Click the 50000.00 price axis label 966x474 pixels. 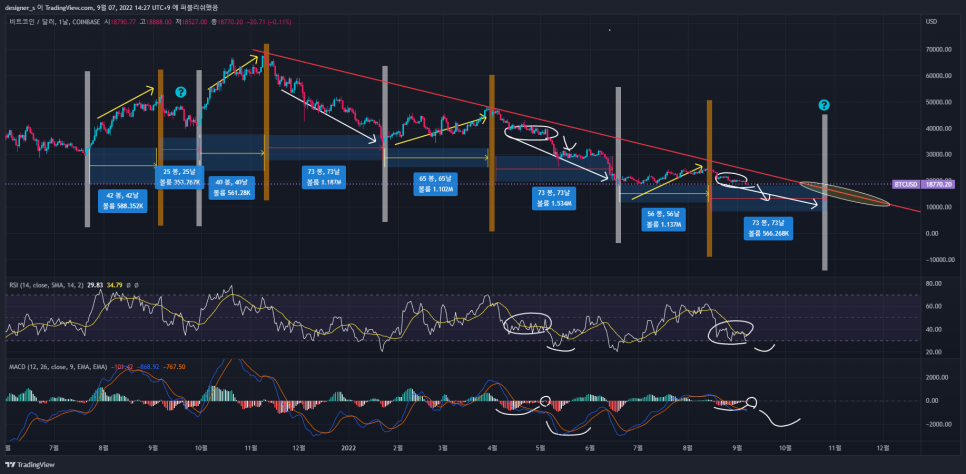[x=937, y=102]
